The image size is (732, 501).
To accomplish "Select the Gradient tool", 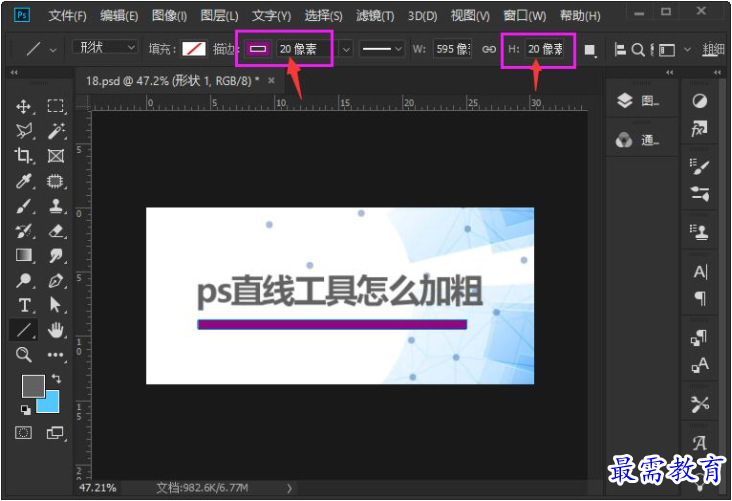I will [x=23, y=255].
